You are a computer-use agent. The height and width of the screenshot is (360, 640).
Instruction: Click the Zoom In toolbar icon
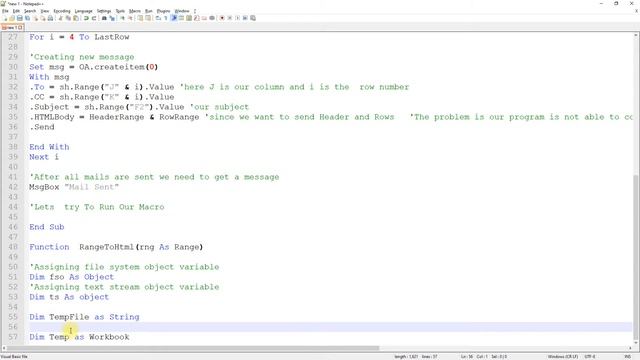pyautogui.click(x=123, y=18)
